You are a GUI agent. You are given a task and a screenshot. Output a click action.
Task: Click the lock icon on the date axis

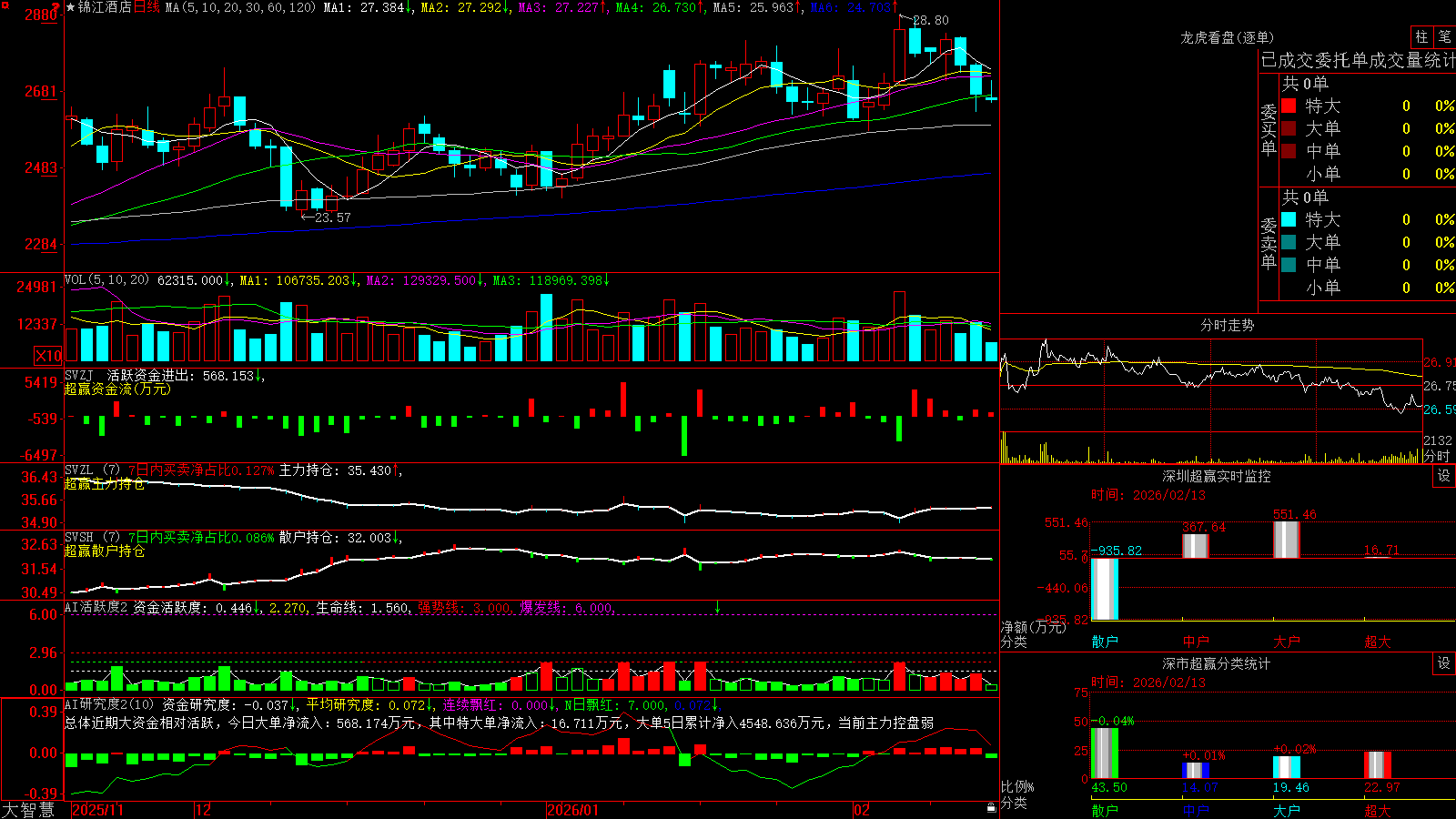click(991, 808)
